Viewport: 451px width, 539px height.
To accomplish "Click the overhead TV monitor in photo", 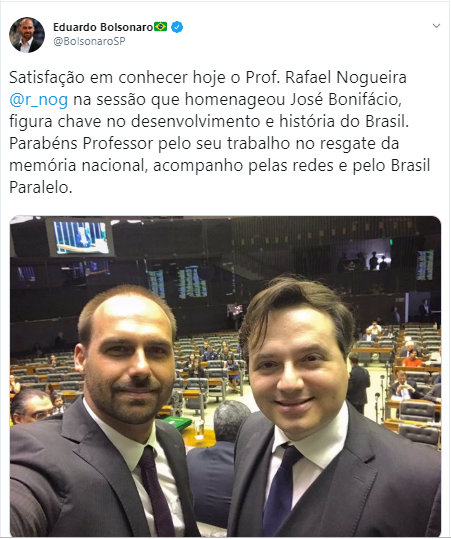I will 80,238.
